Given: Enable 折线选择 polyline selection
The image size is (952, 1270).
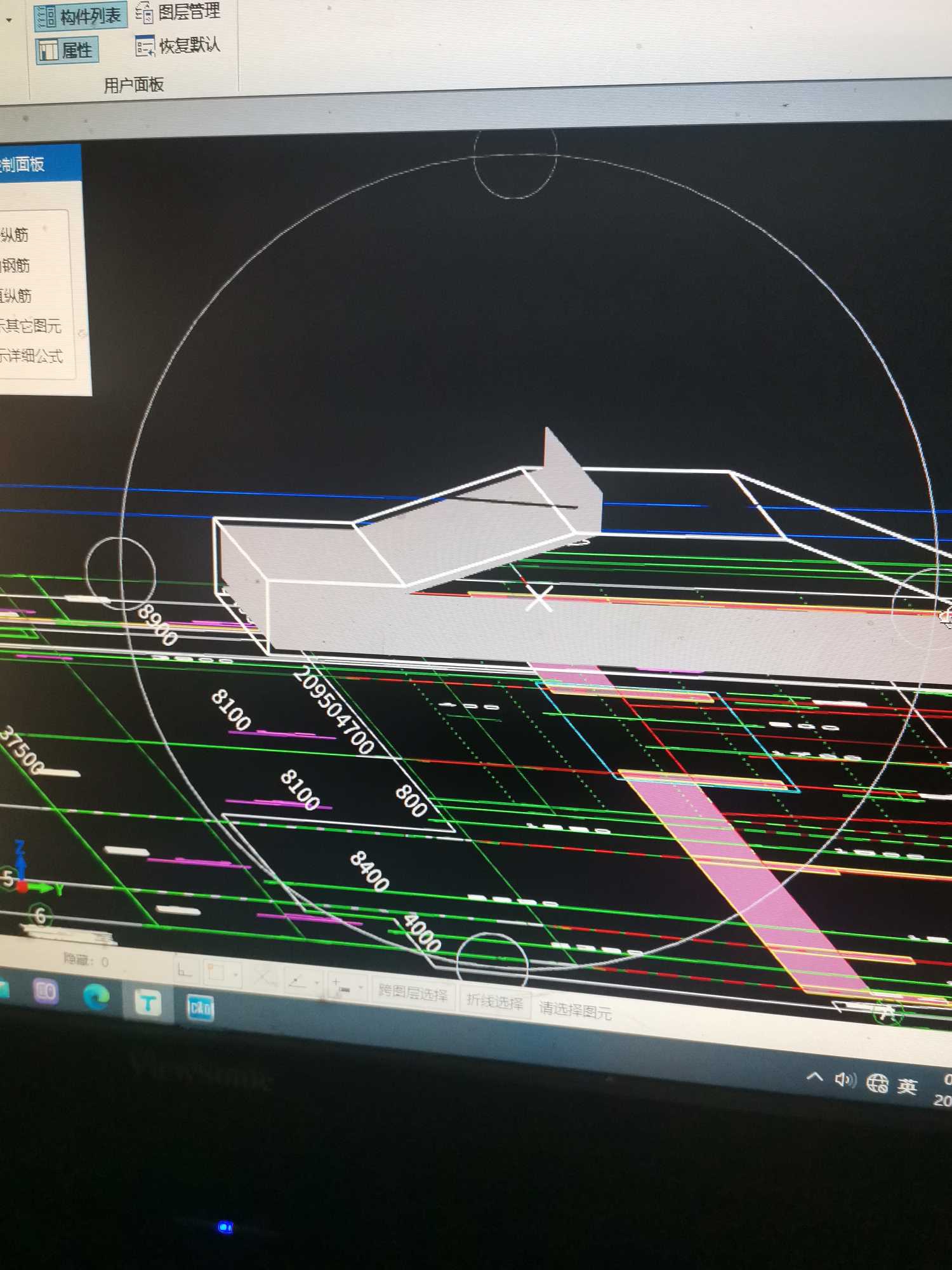Looking at the screenshot, I should pyautogui.click(x=494, y=1002).
